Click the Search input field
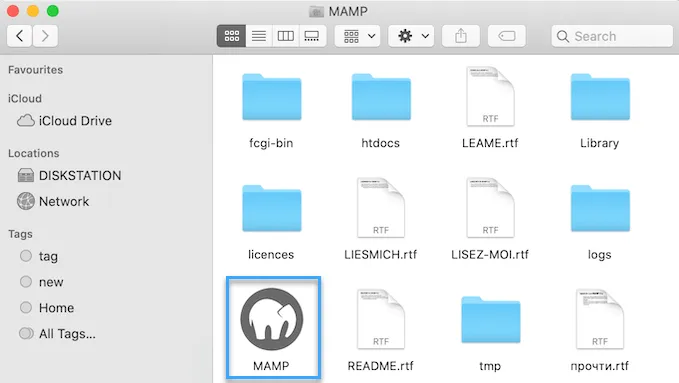The height and width of the screenshot is (383, 679). 612,36
